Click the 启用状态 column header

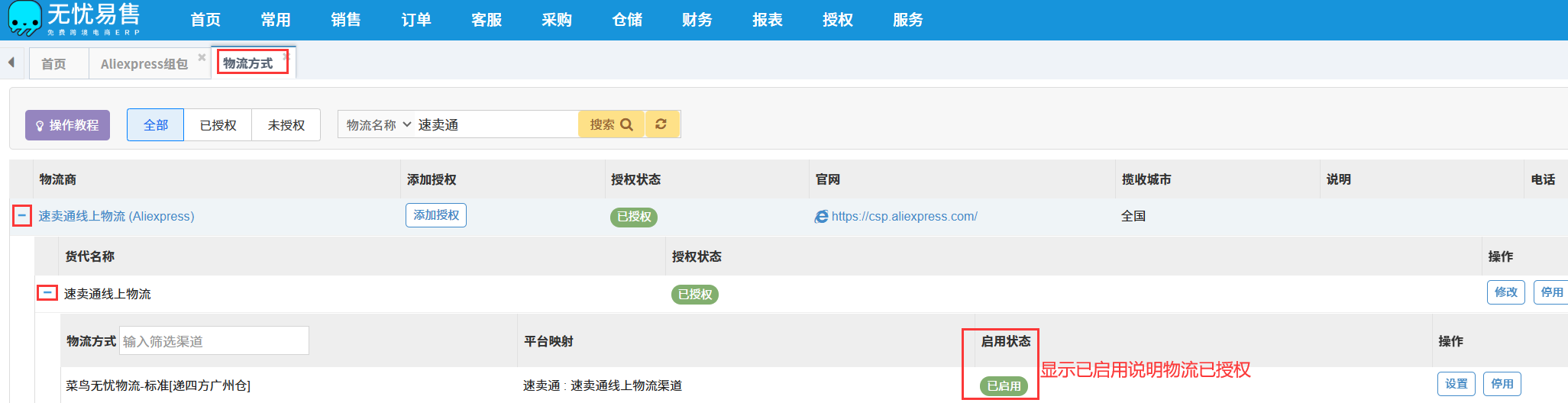(x=1006, y=342)
